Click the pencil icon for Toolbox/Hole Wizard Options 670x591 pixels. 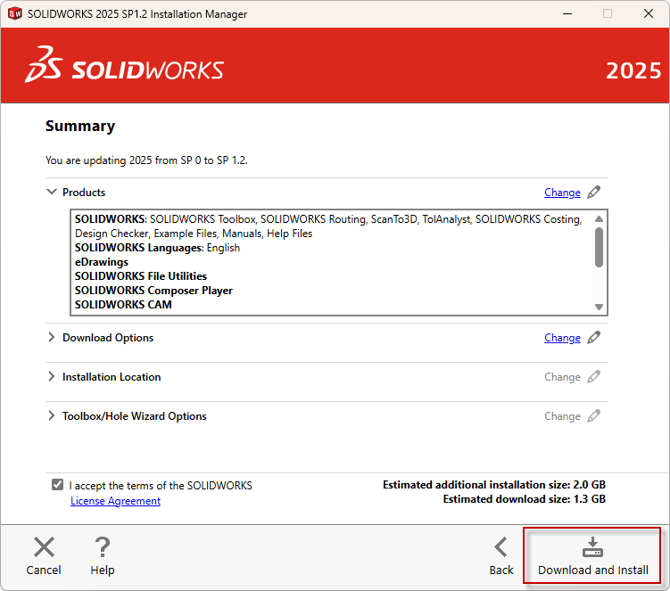[x=594, y=416]
